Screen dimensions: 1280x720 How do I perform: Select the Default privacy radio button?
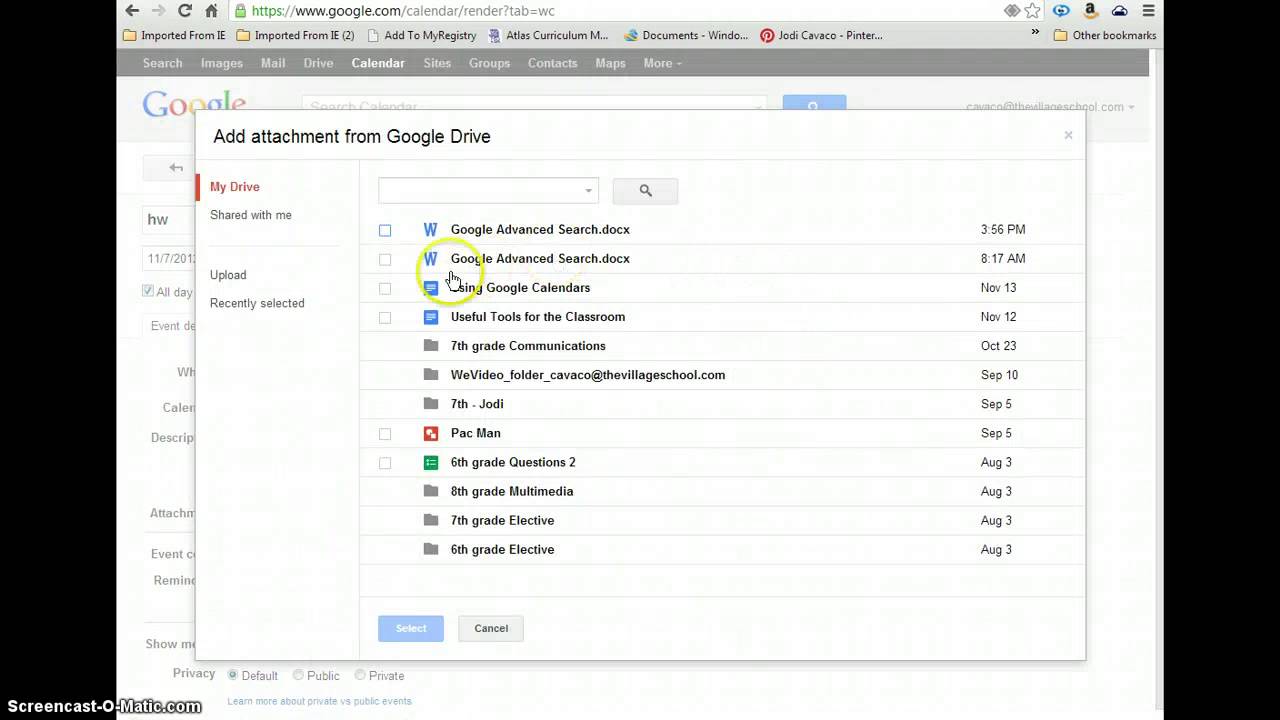(233, 675)
